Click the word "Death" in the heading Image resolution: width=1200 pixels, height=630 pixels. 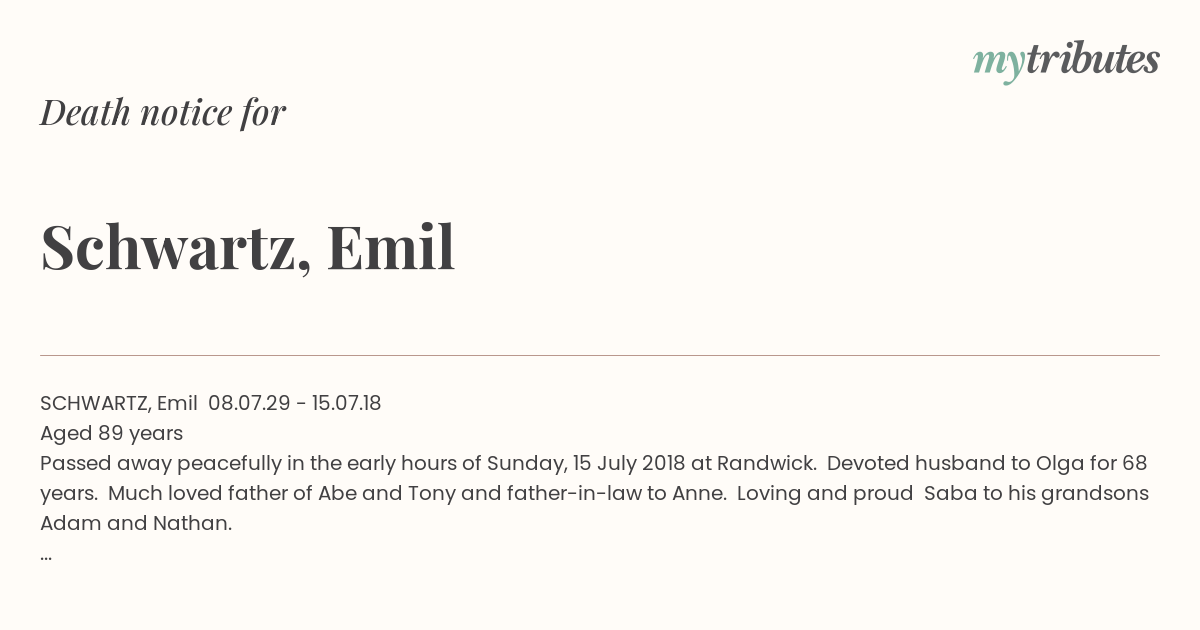point(85,113)
